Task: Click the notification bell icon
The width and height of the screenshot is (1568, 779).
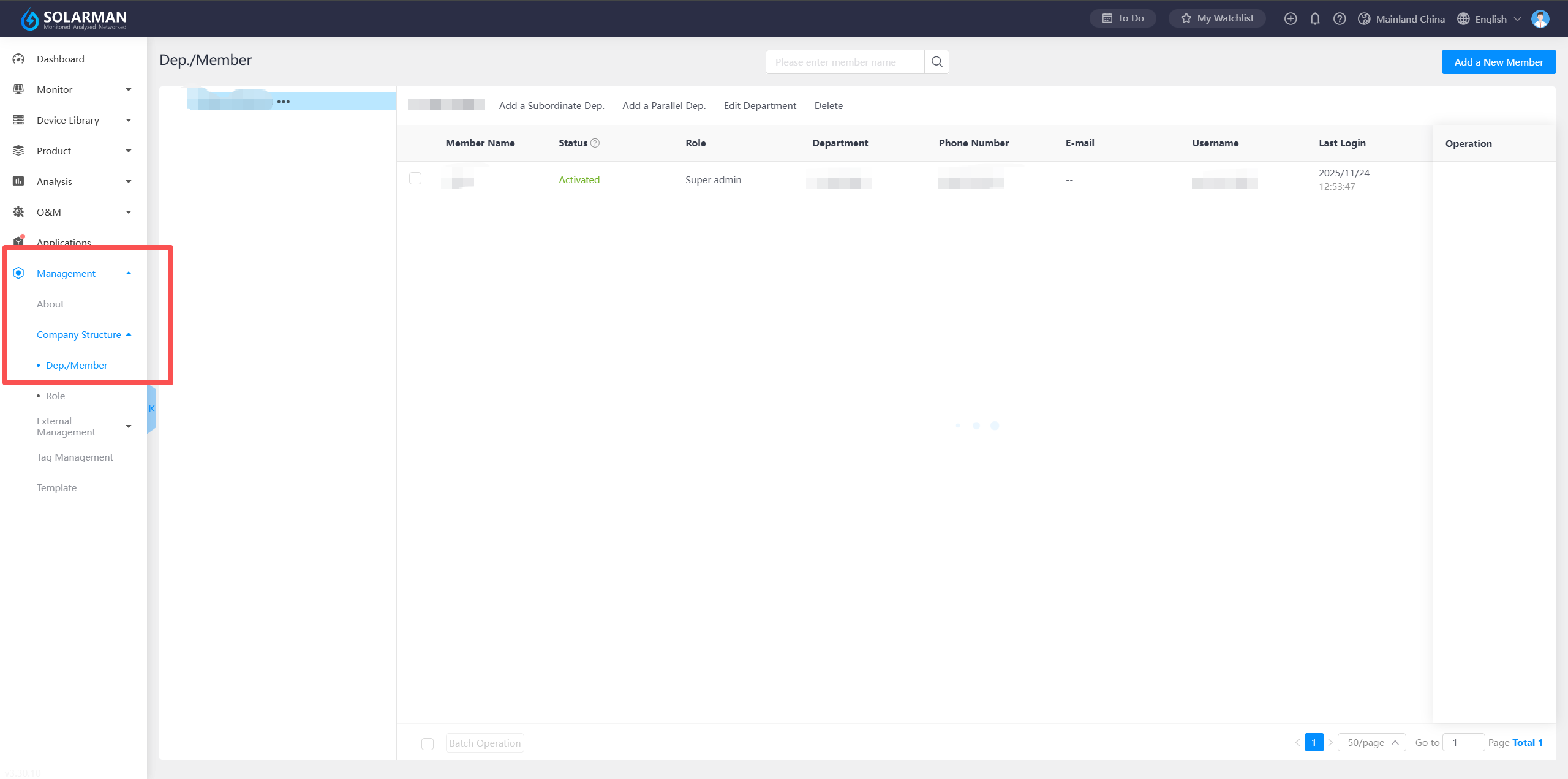Action: [1315, 19]
